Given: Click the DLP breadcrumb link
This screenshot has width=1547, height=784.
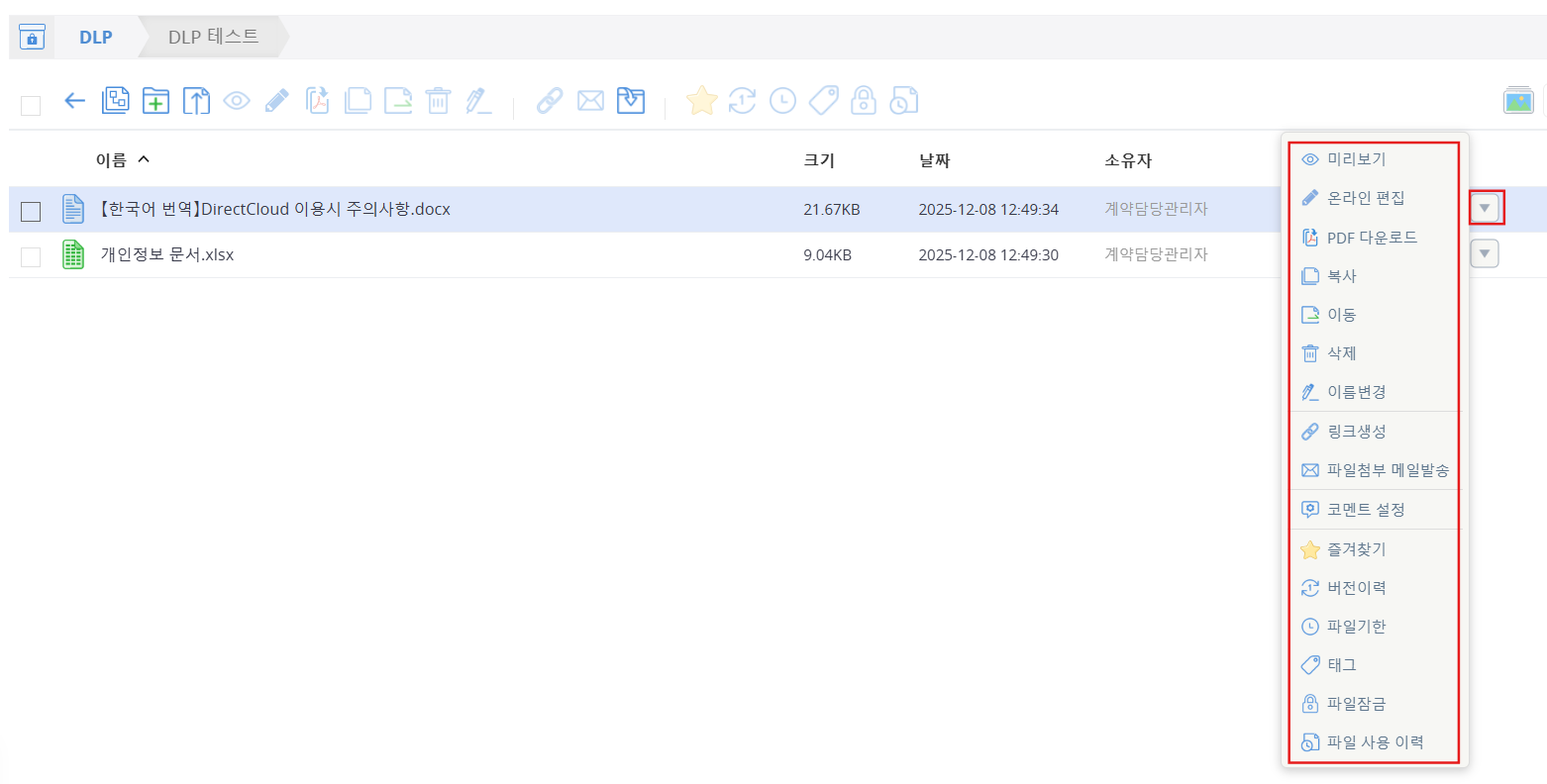Looking at the screenshot, I should tap(96, 37).
